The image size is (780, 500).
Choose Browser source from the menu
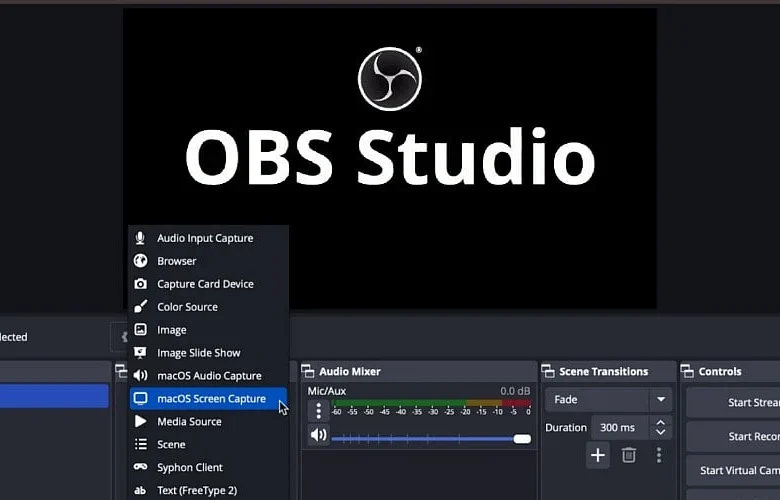208,261
